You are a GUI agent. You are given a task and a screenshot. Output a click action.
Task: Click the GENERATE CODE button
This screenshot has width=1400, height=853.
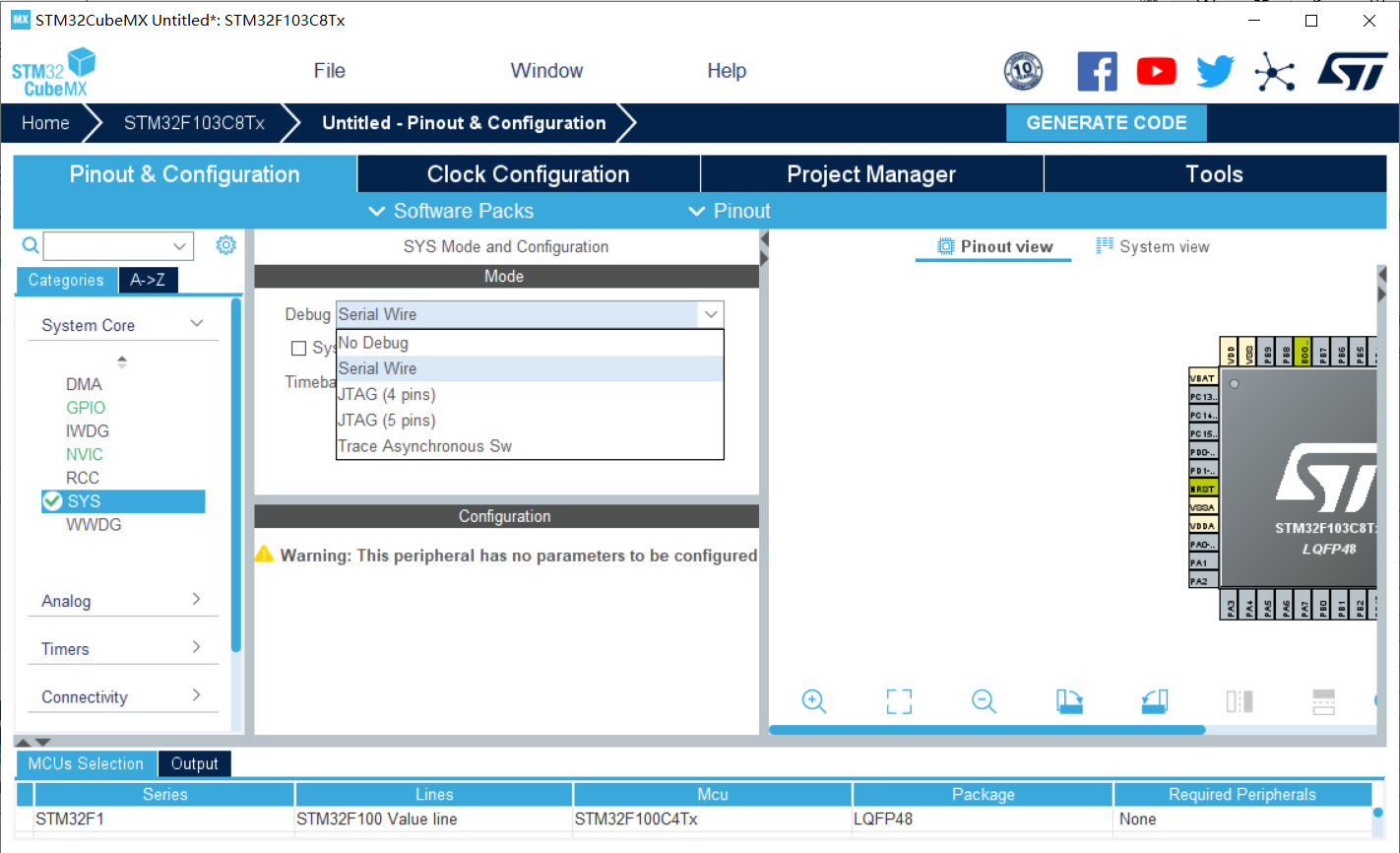(1107, 123)
